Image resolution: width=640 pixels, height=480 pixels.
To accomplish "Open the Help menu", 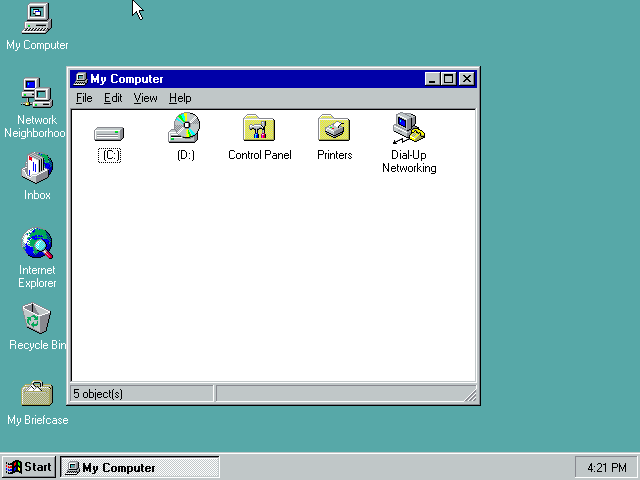I will pos(180,98).
